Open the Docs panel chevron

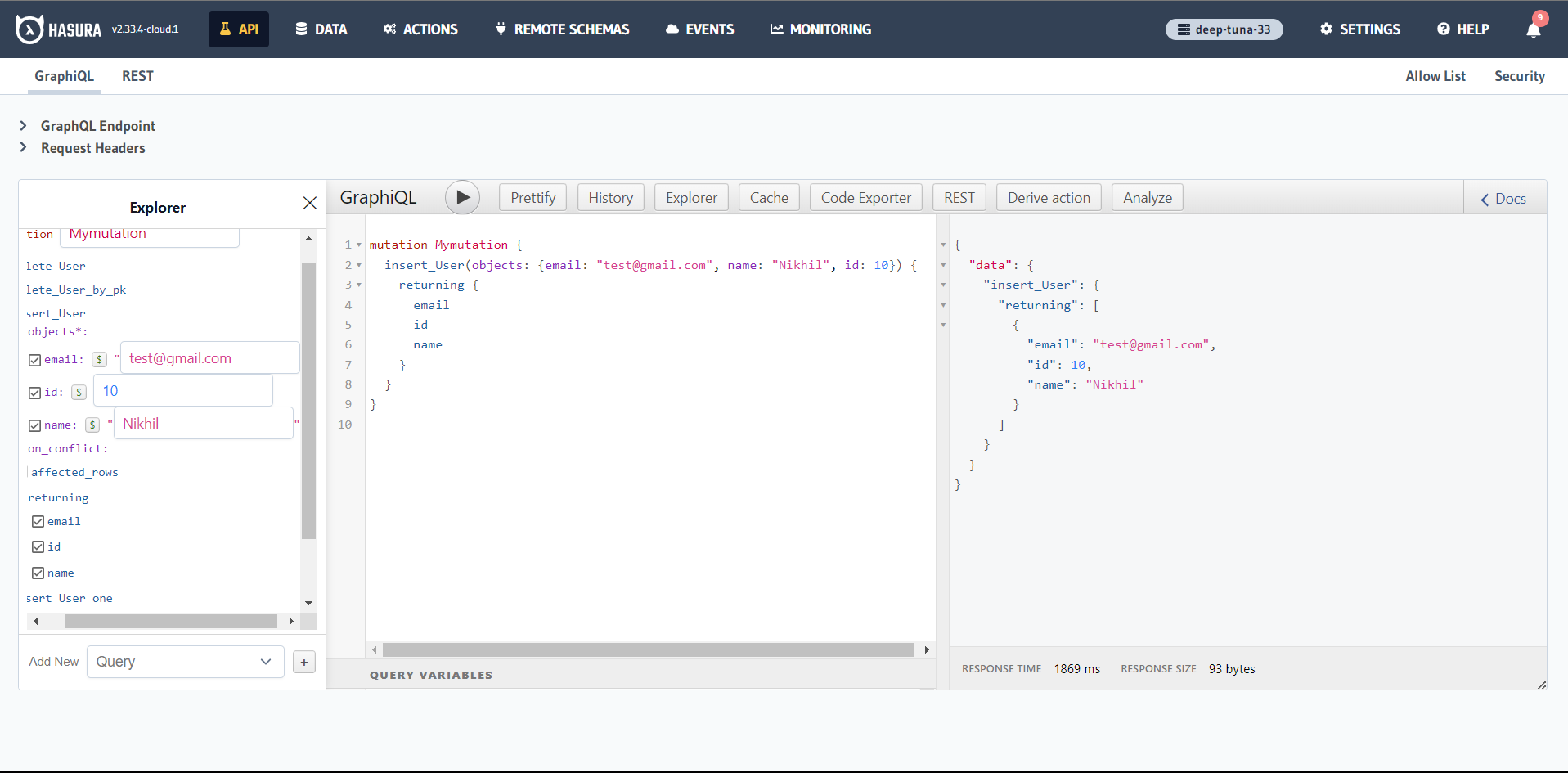tap(1485, 199)
